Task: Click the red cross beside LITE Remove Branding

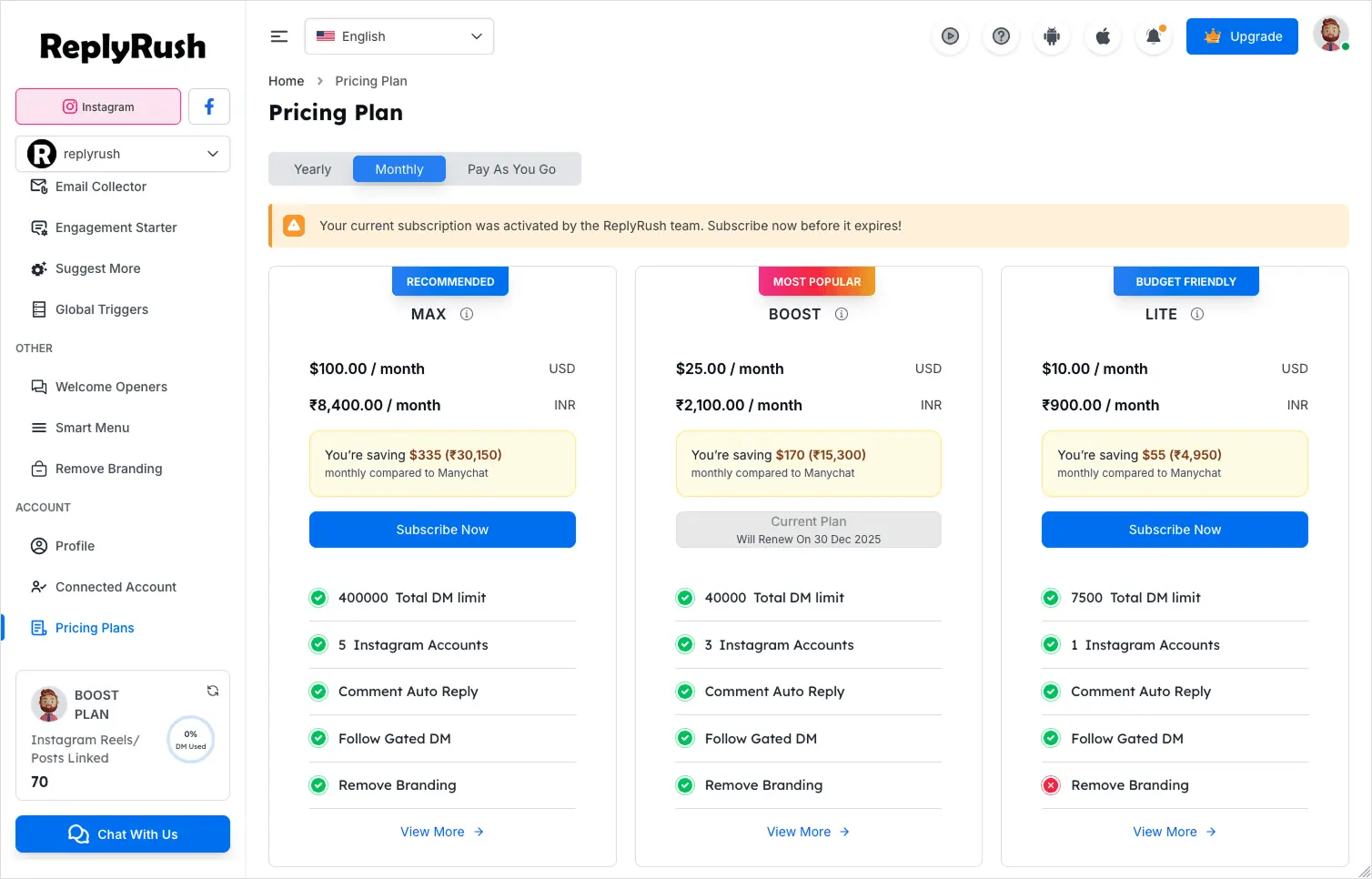Action: coord(1051,785)
